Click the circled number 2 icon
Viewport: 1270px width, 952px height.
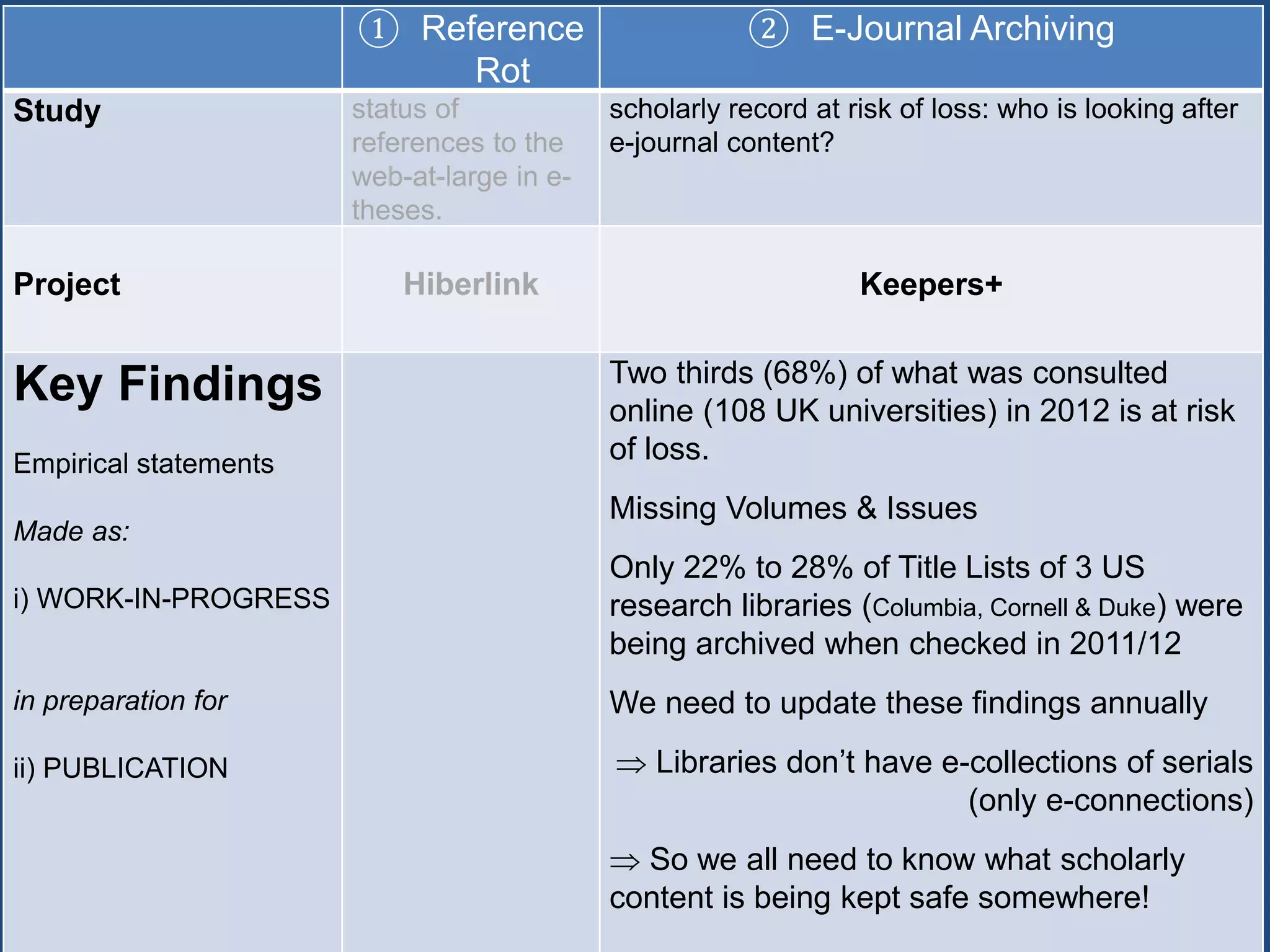(x=768, y=29)
